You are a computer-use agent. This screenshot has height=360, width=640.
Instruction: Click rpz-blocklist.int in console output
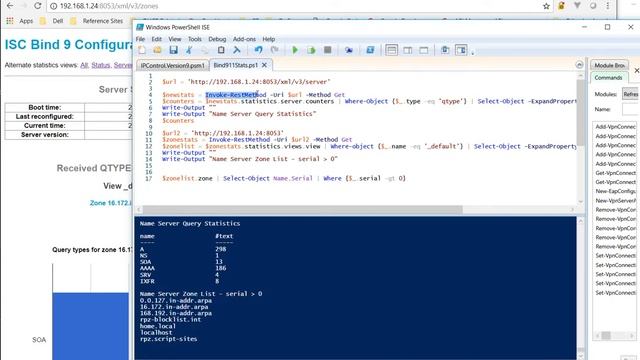[x=170, y=319]
